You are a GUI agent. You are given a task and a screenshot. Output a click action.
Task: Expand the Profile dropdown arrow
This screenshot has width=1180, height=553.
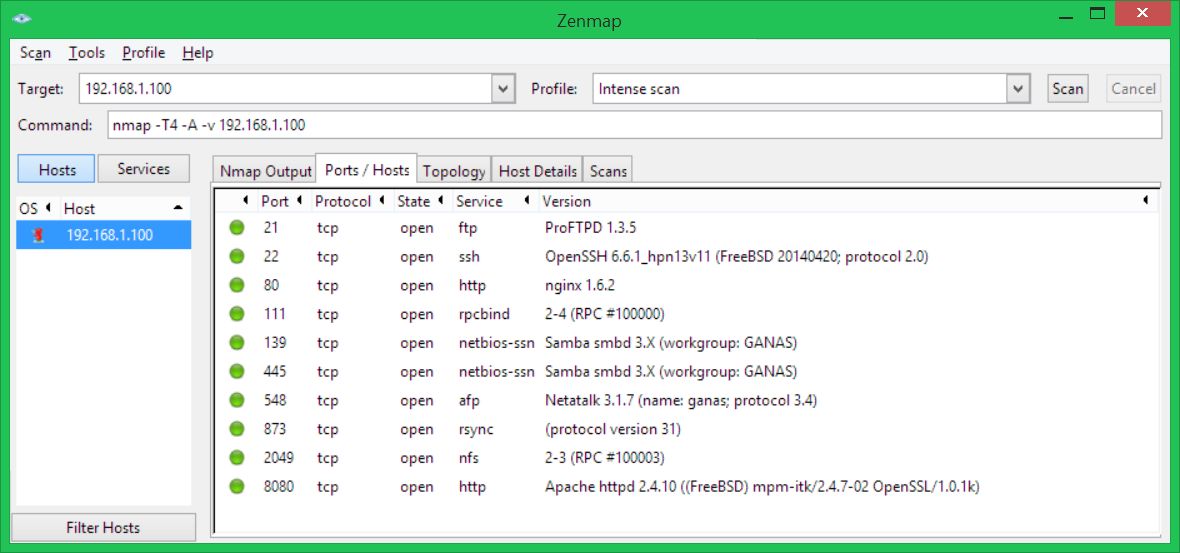(x=1018, y=89)
